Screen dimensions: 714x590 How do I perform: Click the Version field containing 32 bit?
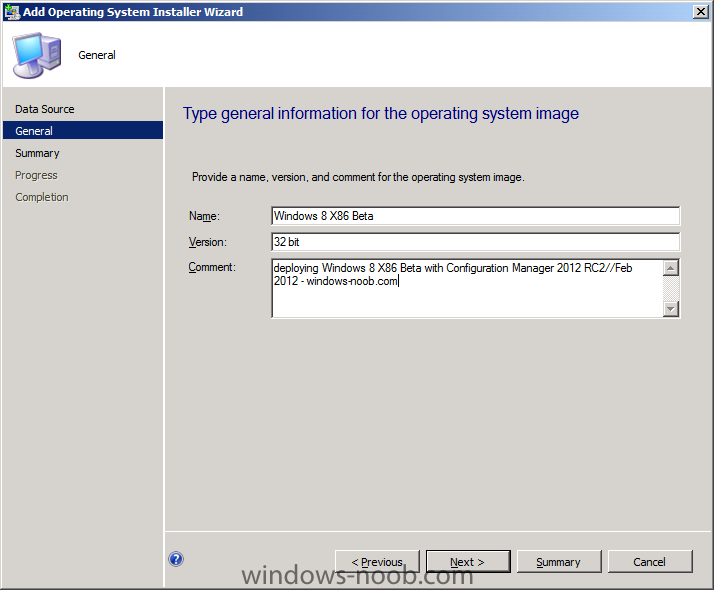(475, 242)
